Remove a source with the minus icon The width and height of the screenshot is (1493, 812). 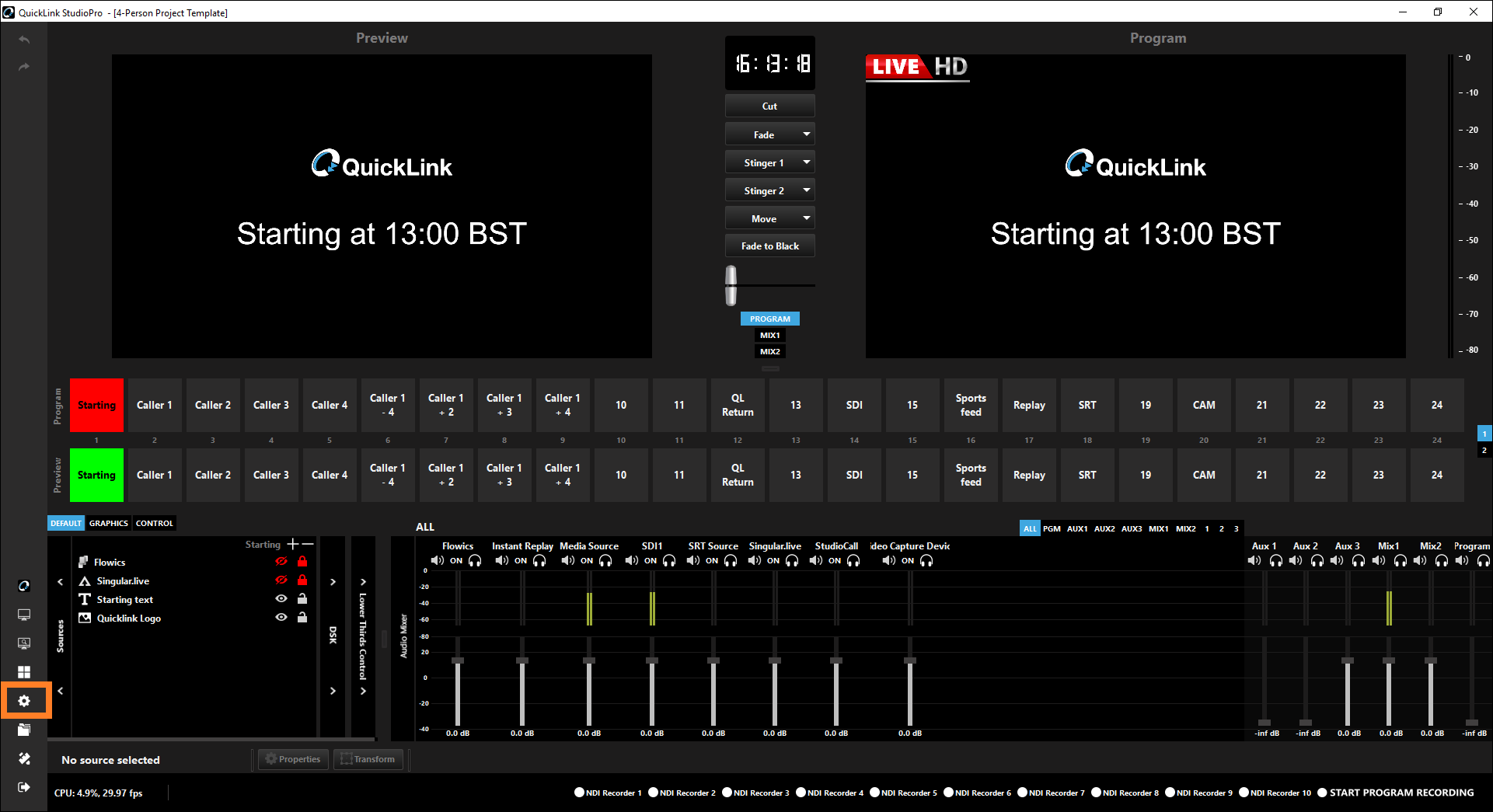pyautogui.click(x=308, y=544)
